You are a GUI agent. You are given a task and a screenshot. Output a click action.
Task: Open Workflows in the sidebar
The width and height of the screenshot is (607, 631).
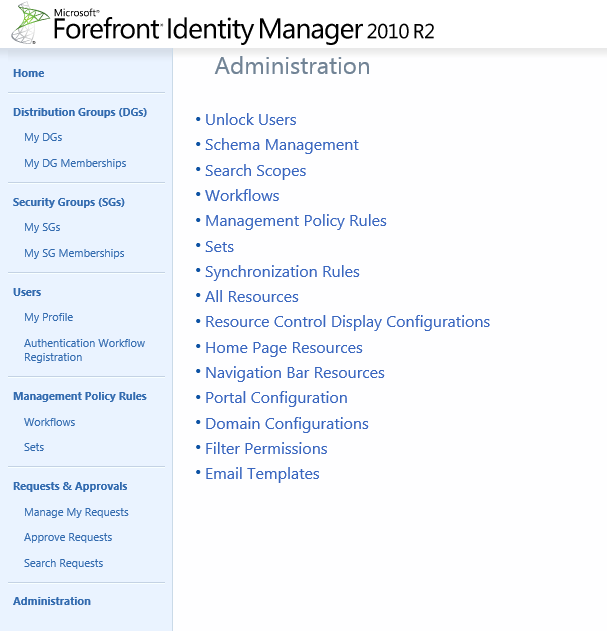pyautogui.click(x=50, y=422)
